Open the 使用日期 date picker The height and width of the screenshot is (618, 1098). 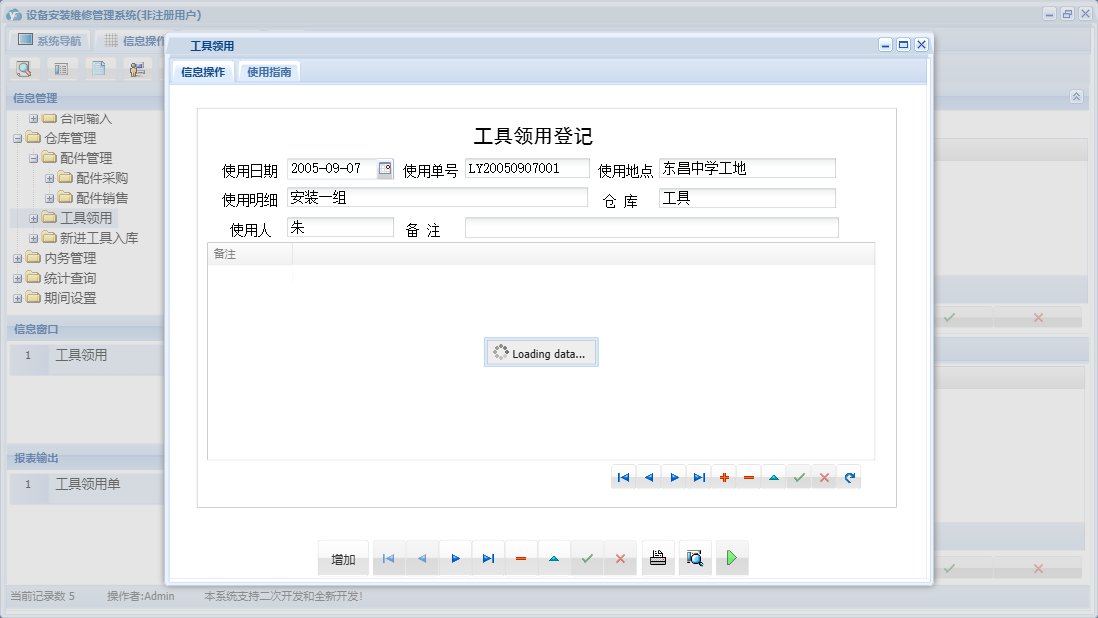click(x=383, y=168)
